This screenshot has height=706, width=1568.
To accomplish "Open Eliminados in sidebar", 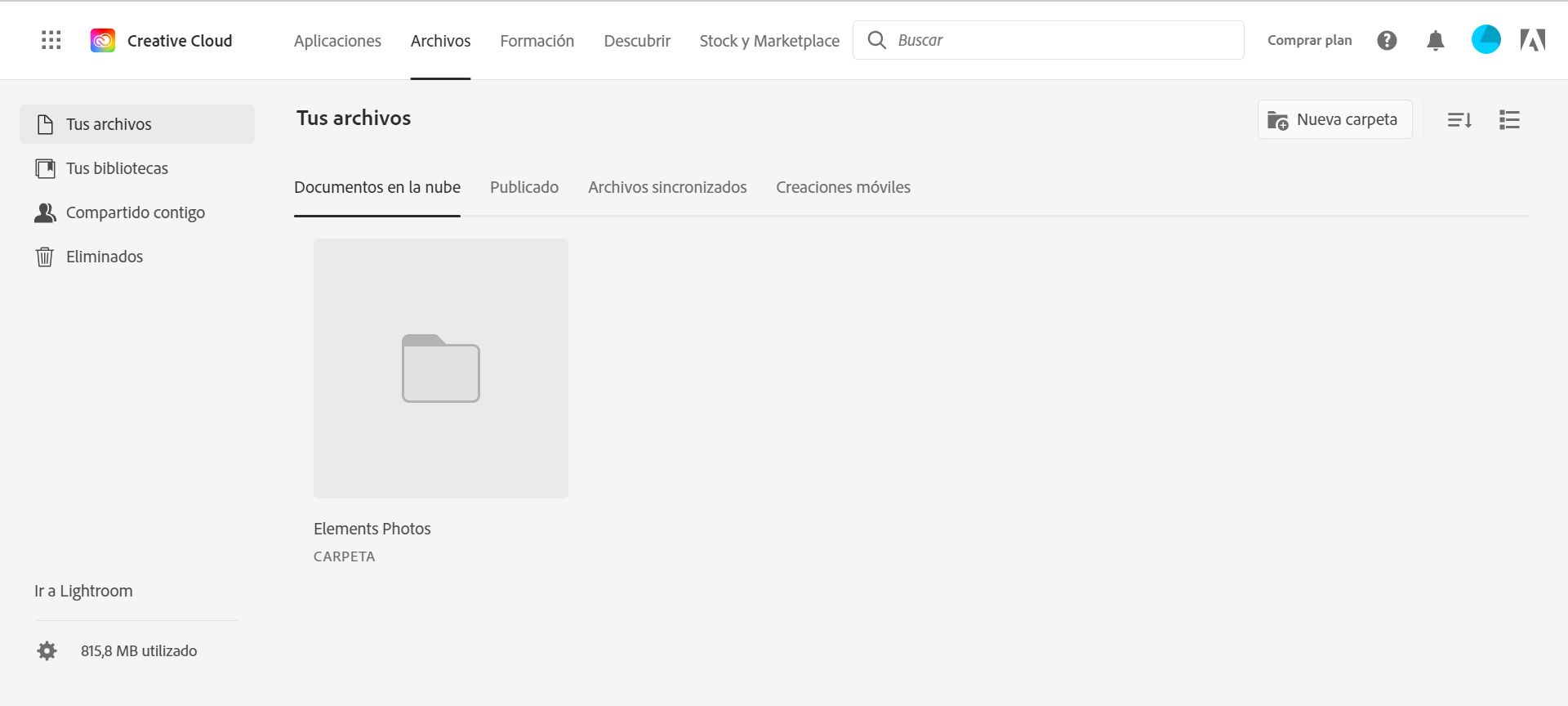I will [x=137, y=257].
